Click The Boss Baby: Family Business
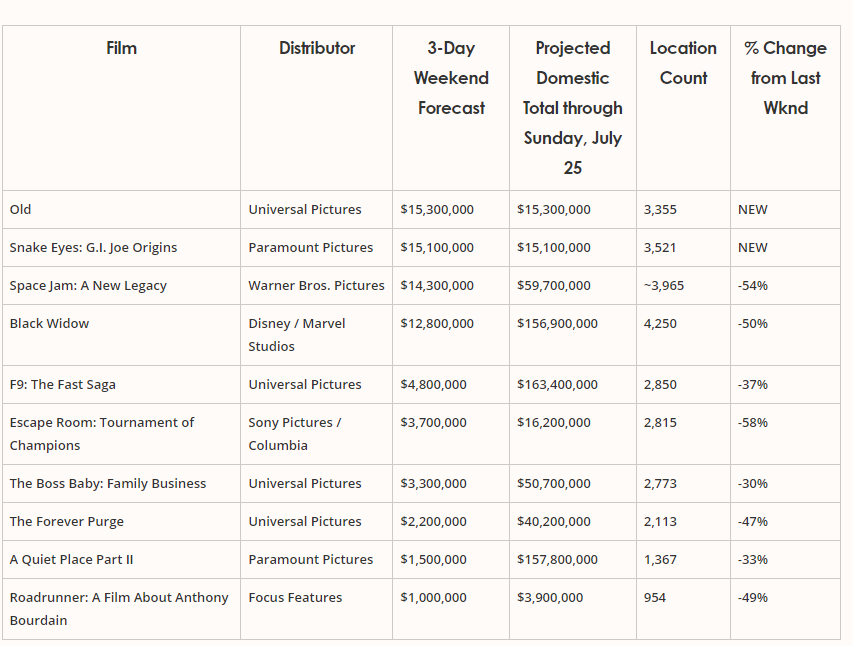 [x=108, y=484]
